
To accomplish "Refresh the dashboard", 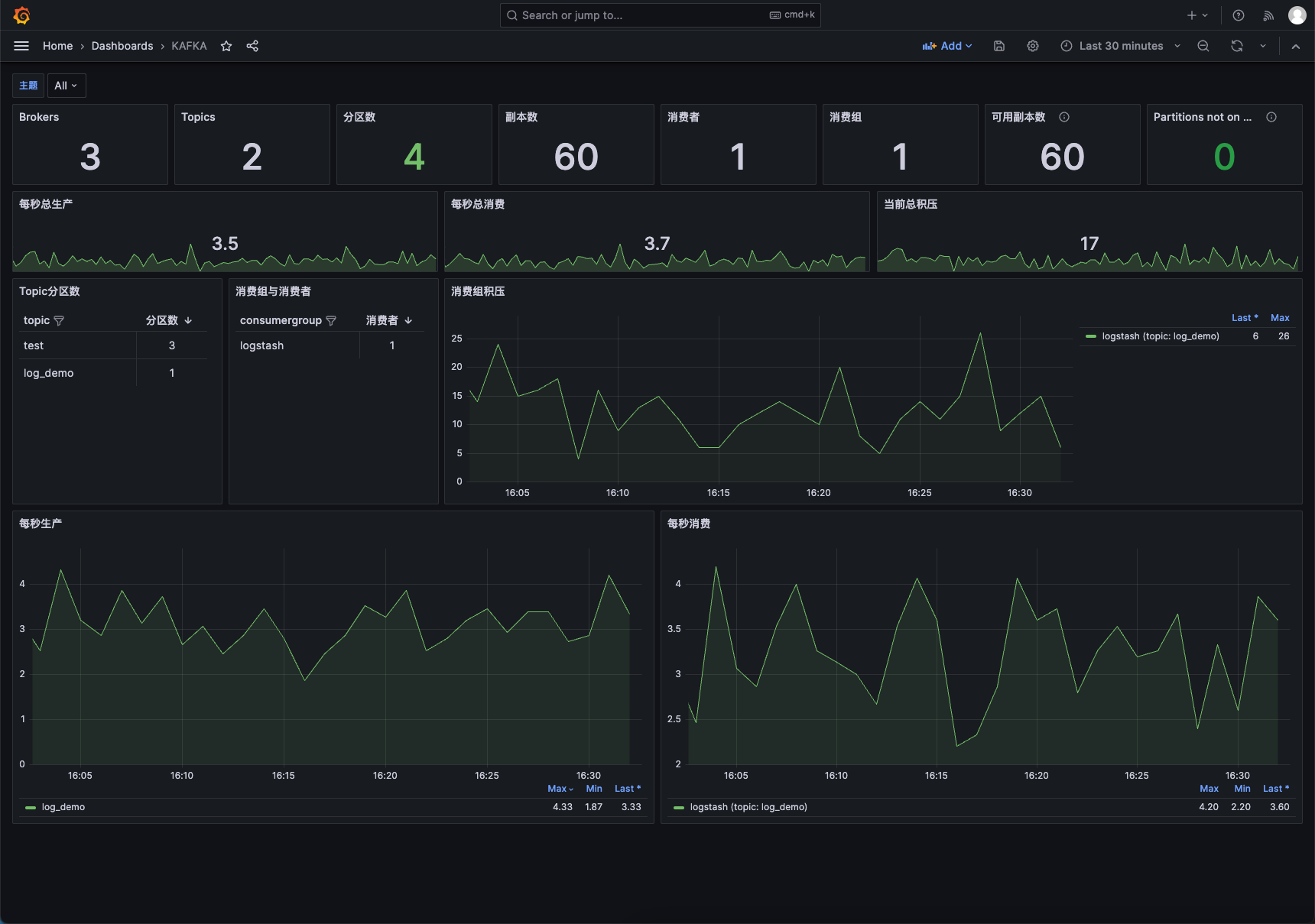I will pos(1237,46).
